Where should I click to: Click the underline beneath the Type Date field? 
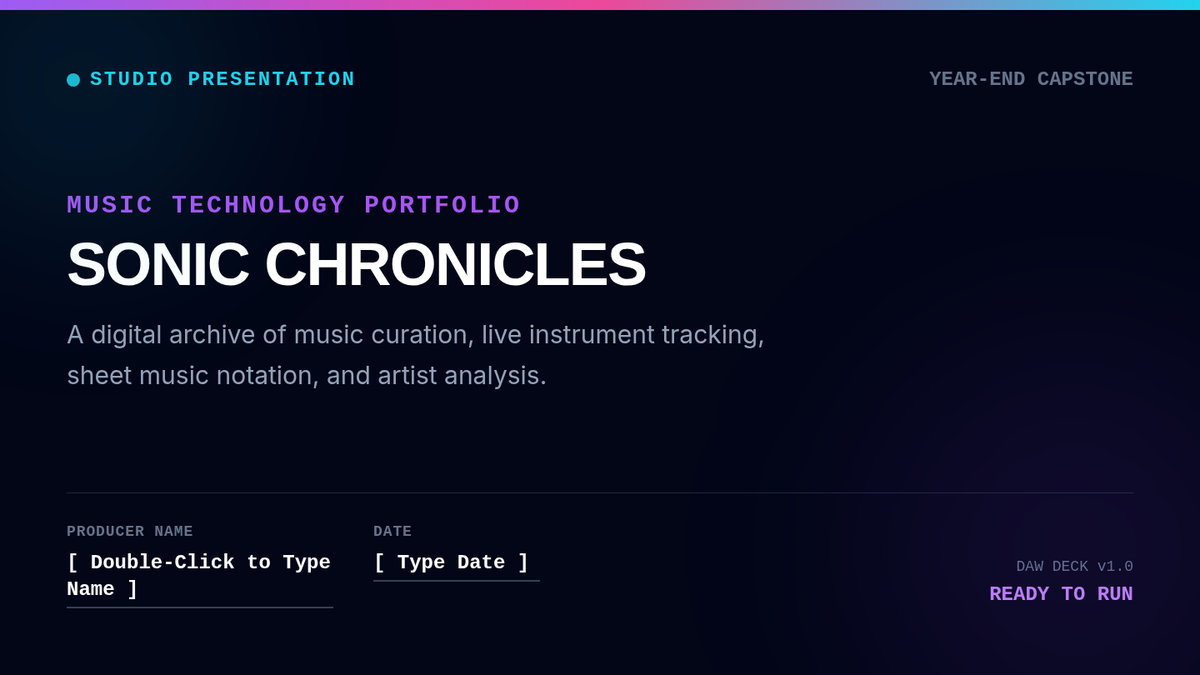456,580
